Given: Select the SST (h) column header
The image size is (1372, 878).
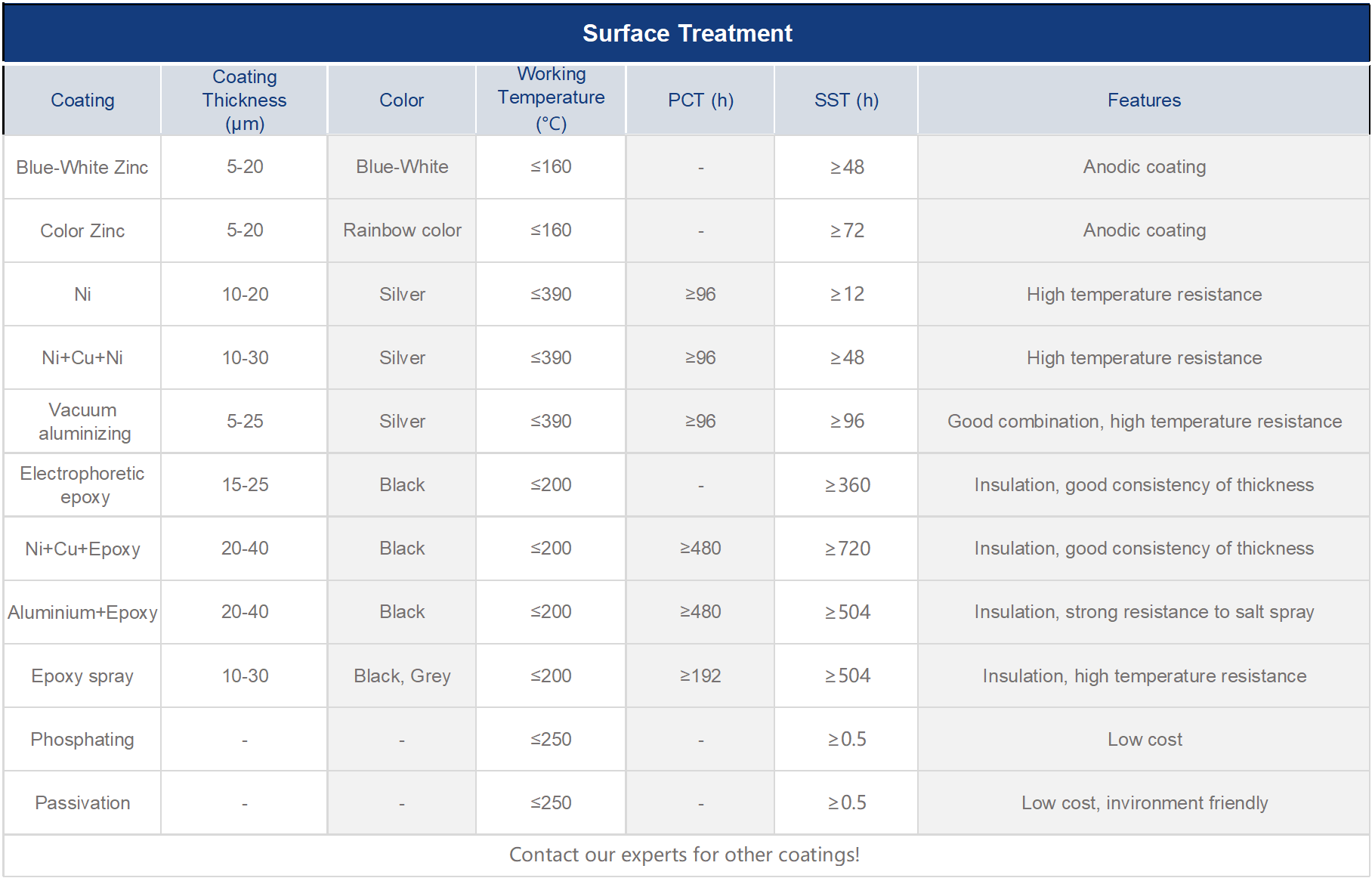Looking at the screenshot, I should click(846, 100).
